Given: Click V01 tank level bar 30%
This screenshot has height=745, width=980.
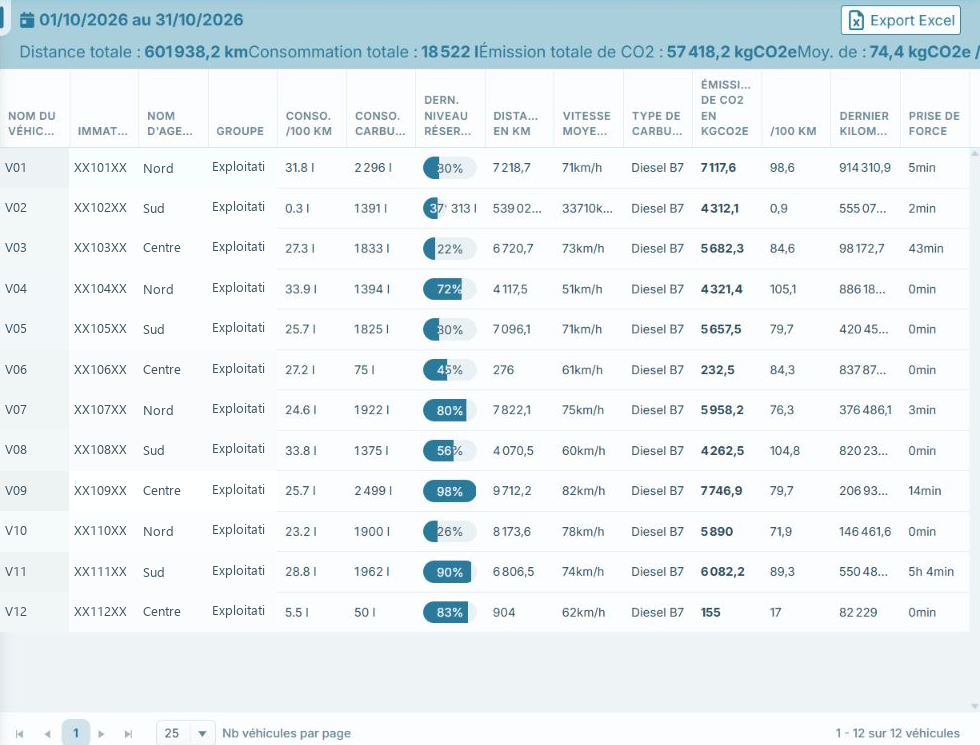Looking at the screenshot, I should click(x=449, y=168).
